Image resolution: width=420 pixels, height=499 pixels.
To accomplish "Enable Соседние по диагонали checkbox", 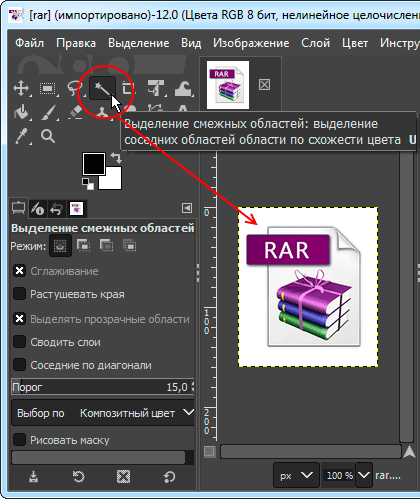I will [19, 365].
